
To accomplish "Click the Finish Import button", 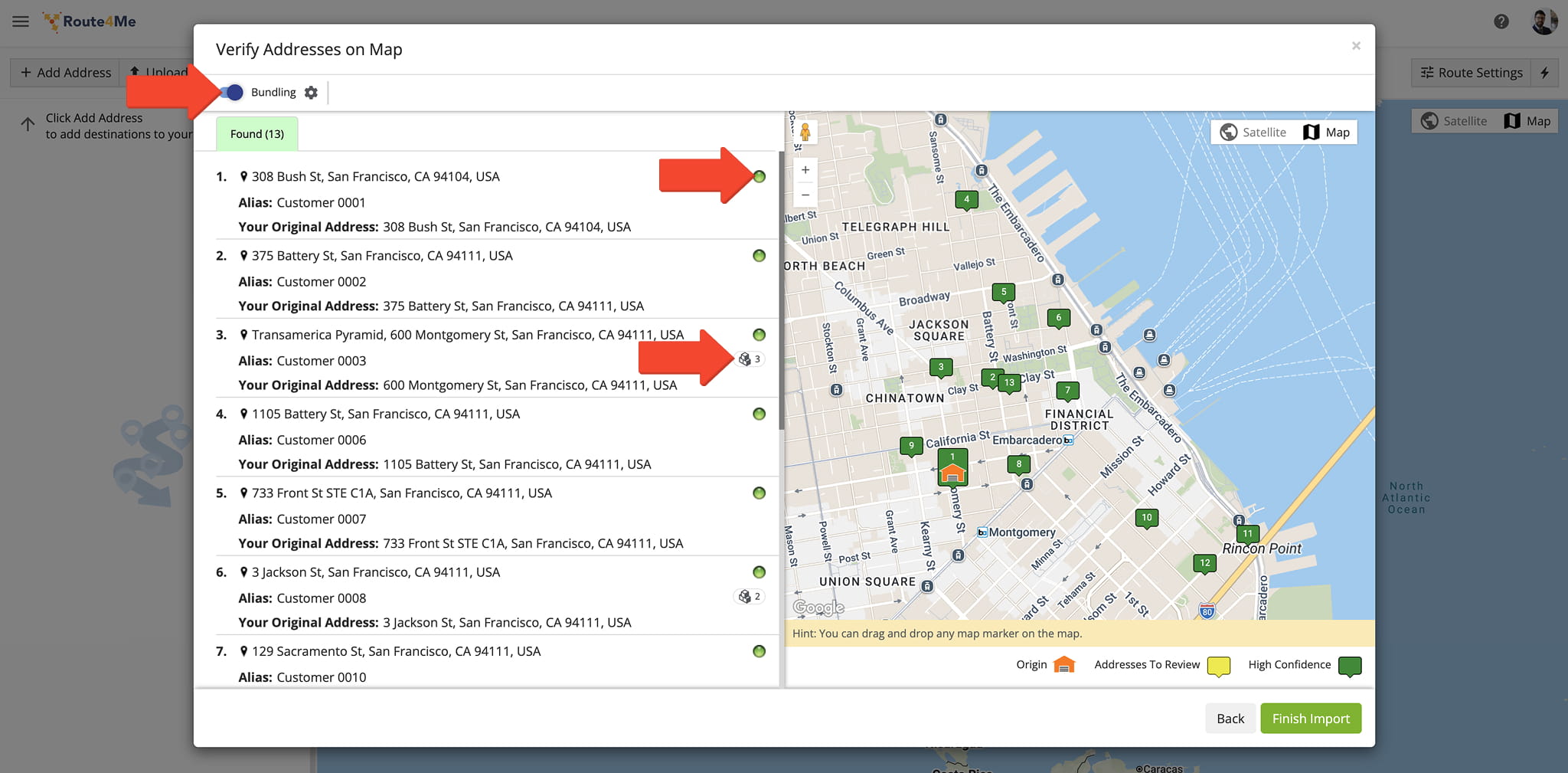I will (1310, 719).
